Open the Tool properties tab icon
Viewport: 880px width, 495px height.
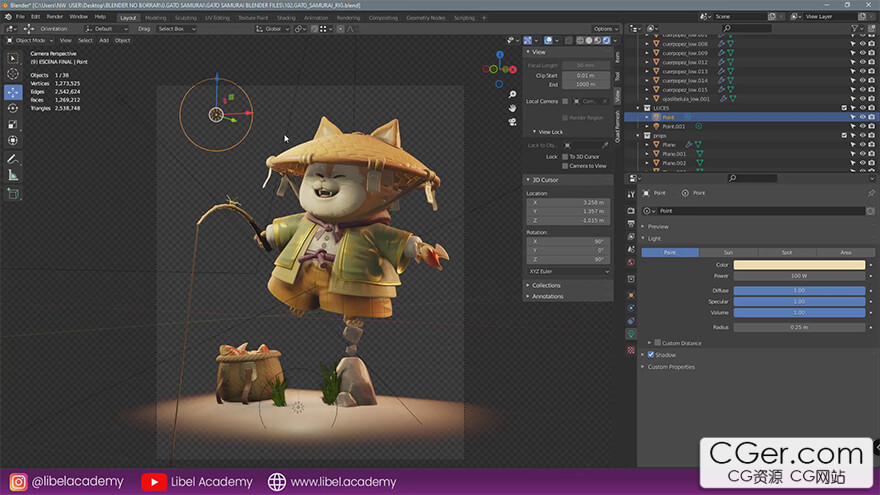pyautogui.click(x=631, y=194)
